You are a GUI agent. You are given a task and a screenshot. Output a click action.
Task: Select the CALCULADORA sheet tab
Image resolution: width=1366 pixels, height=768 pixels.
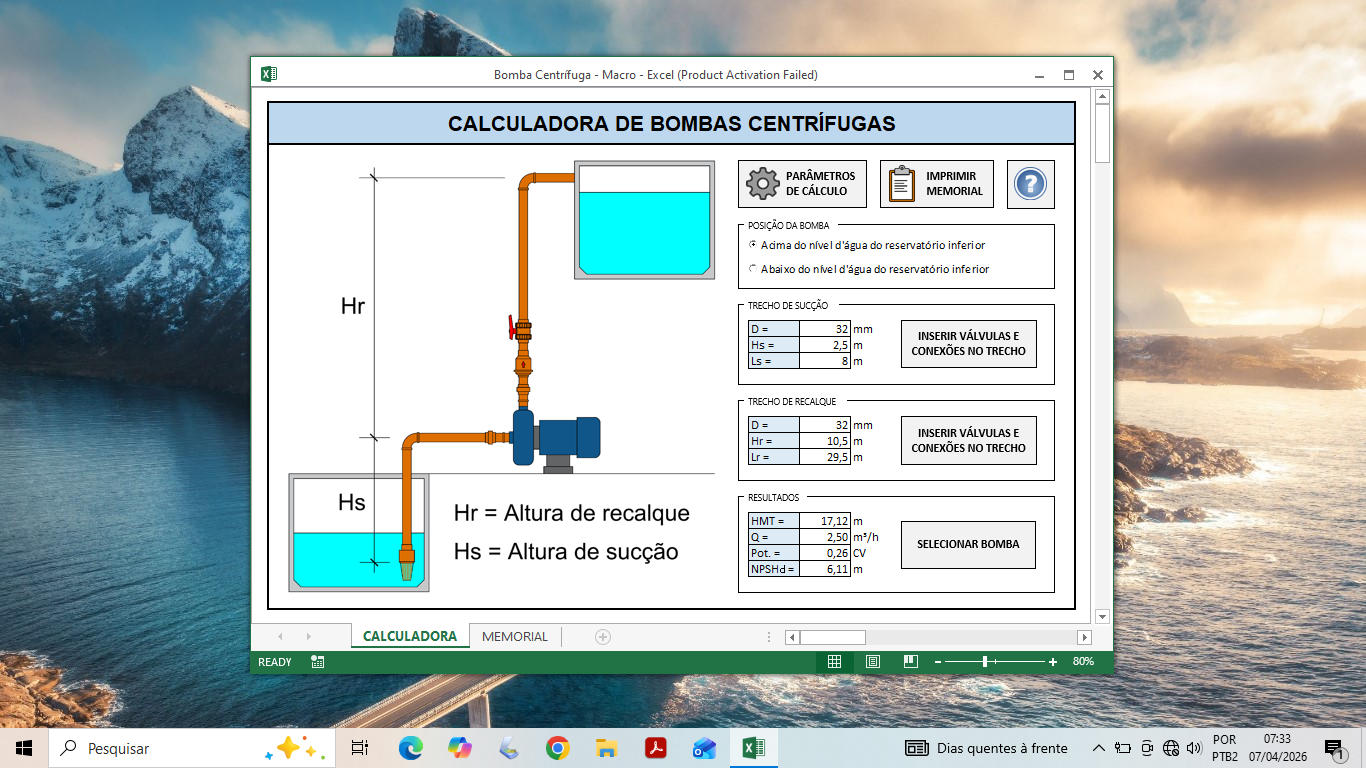point(410,636)
